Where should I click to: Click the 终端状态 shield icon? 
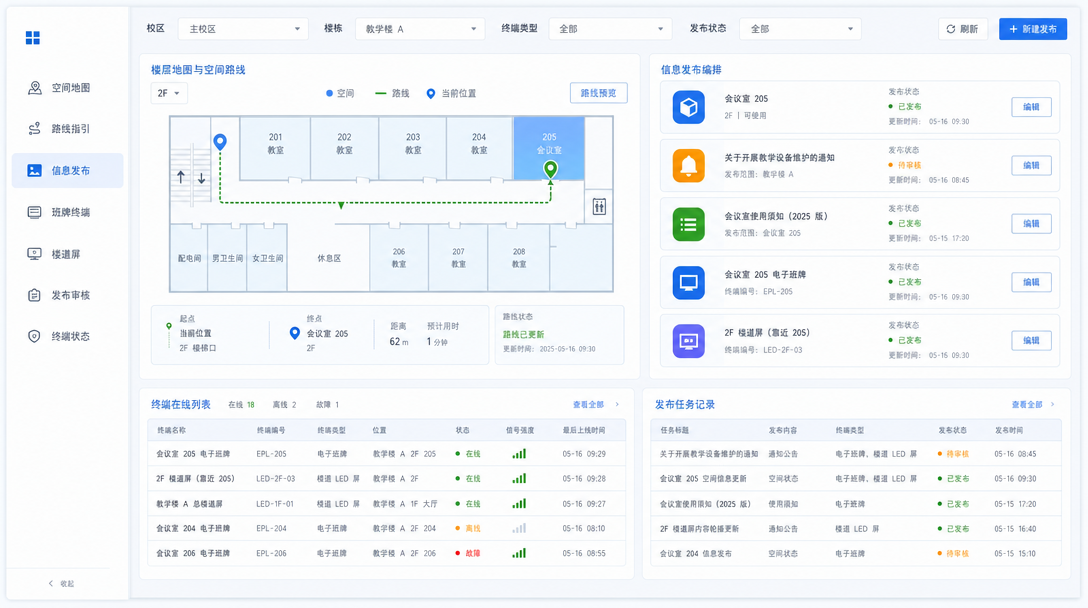[x=34, y=337]
